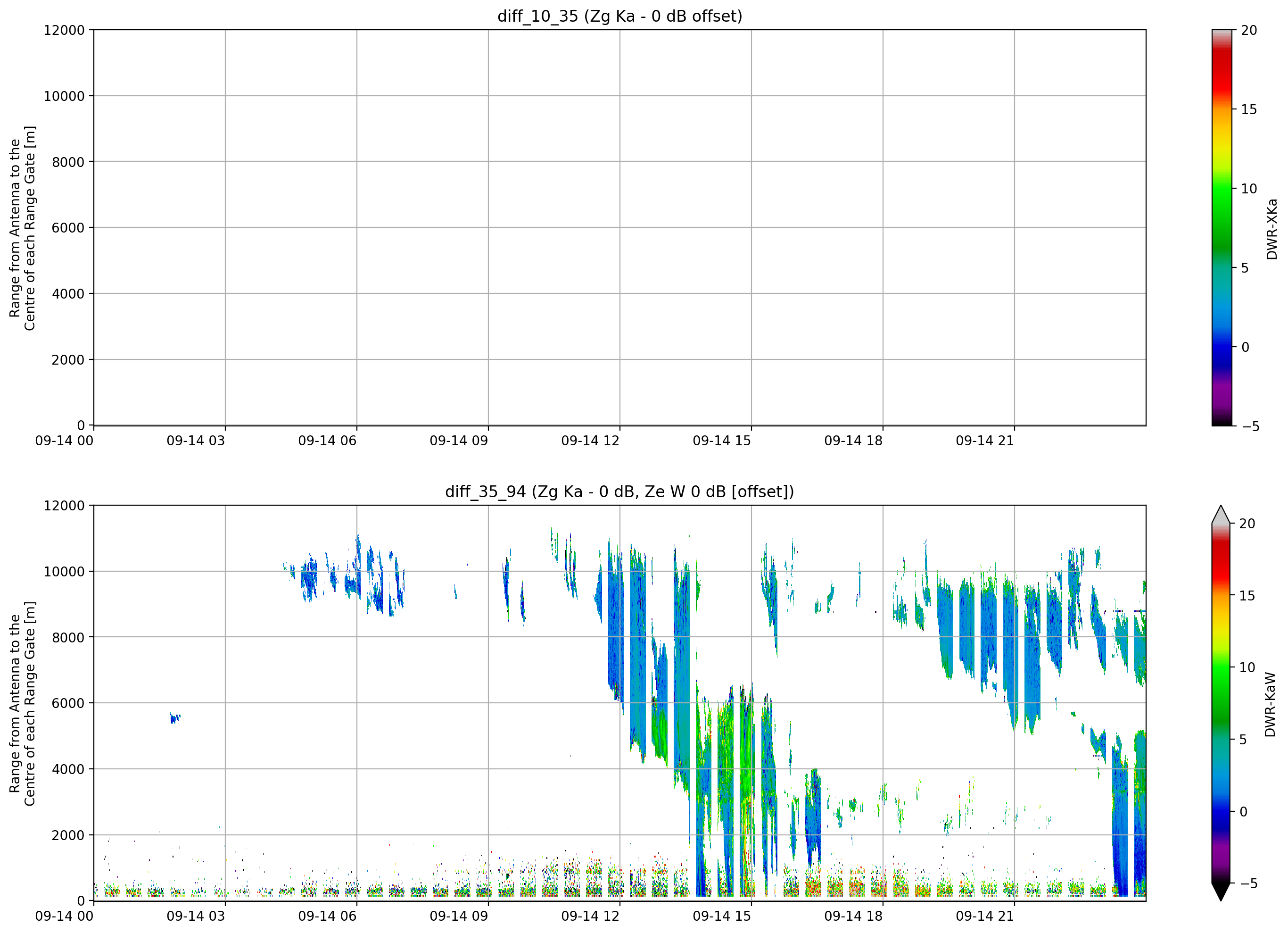Click the 09-14 15 tick under diff_35_94 plot
This screenshot has width=1288, height=933.
pos(722,916)
